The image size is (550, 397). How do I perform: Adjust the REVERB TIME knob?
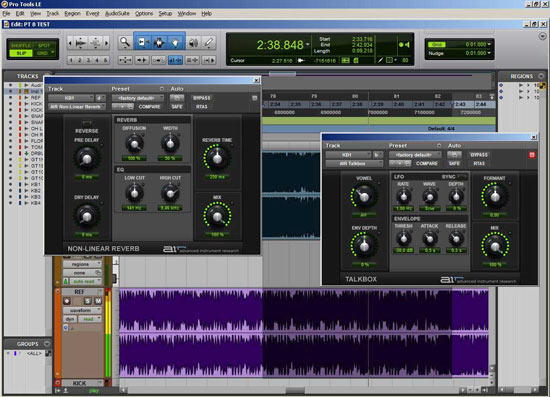tap(217, 159)
